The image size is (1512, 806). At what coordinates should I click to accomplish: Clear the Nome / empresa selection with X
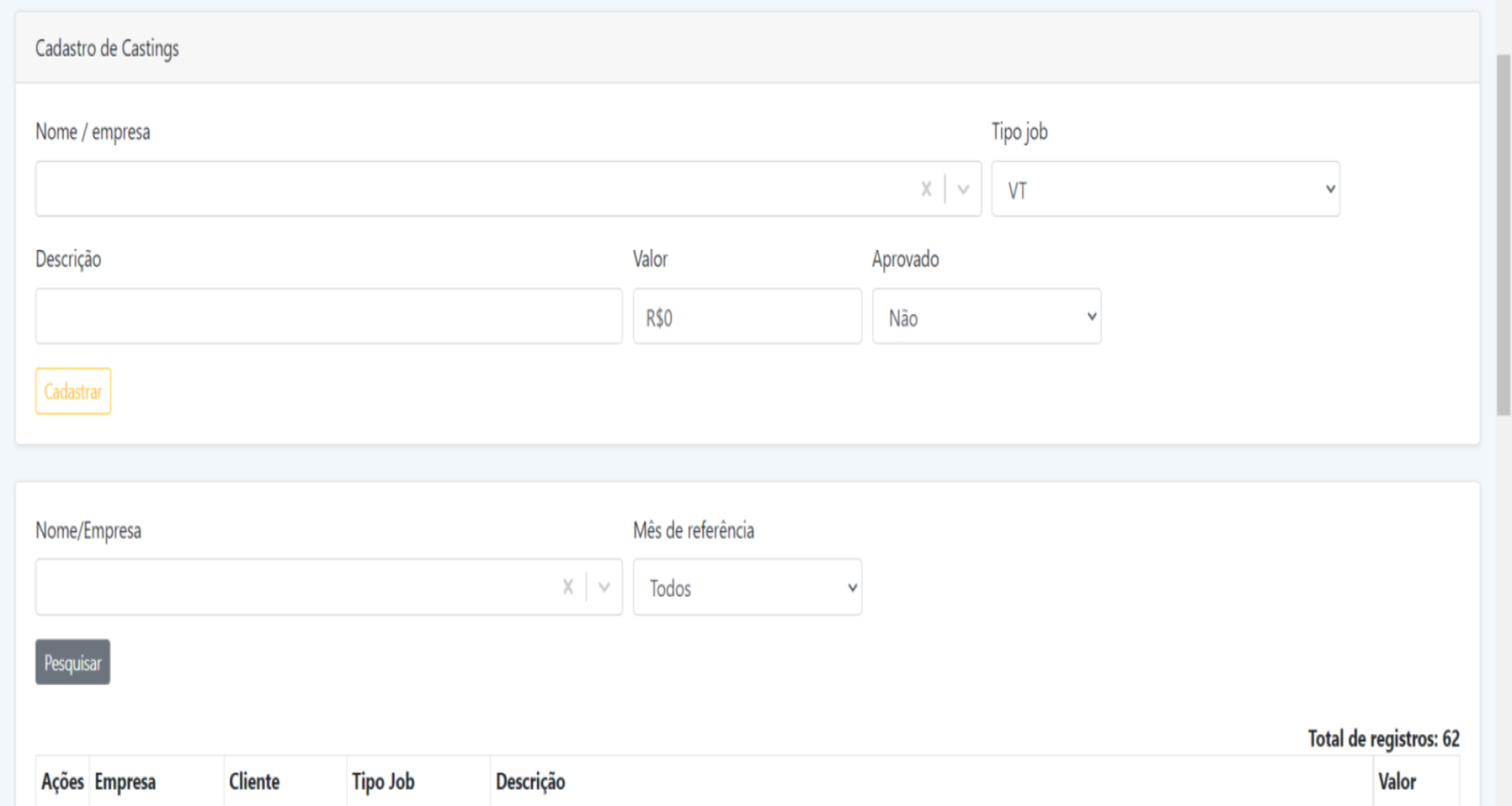click(x=926, y=189)
